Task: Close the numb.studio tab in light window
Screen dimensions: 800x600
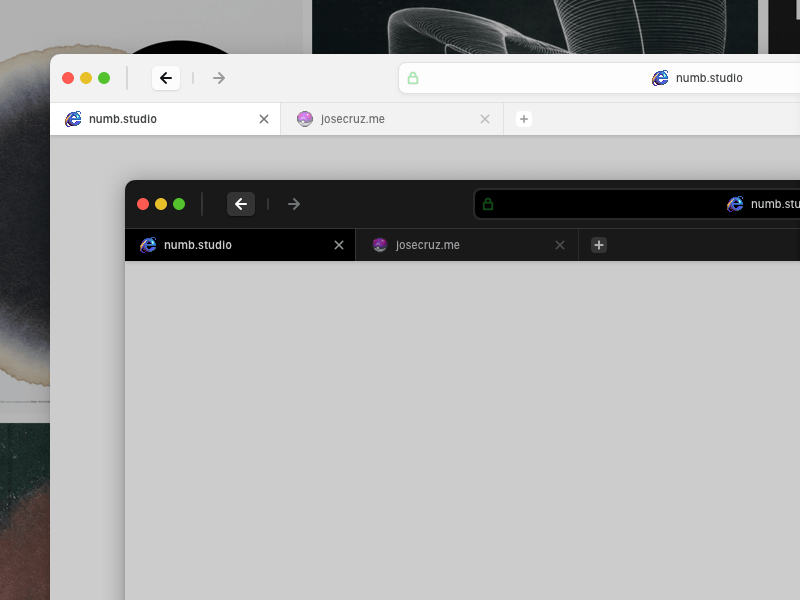Action: point(264,119)
